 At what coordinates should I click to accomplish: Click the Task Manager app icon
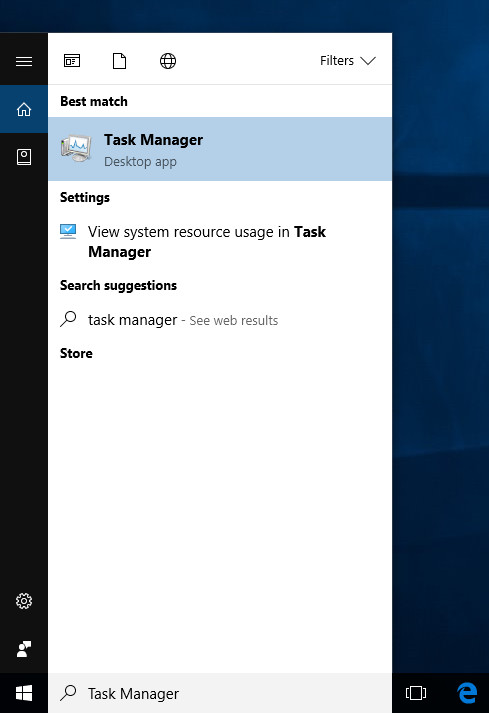(76, 148)
